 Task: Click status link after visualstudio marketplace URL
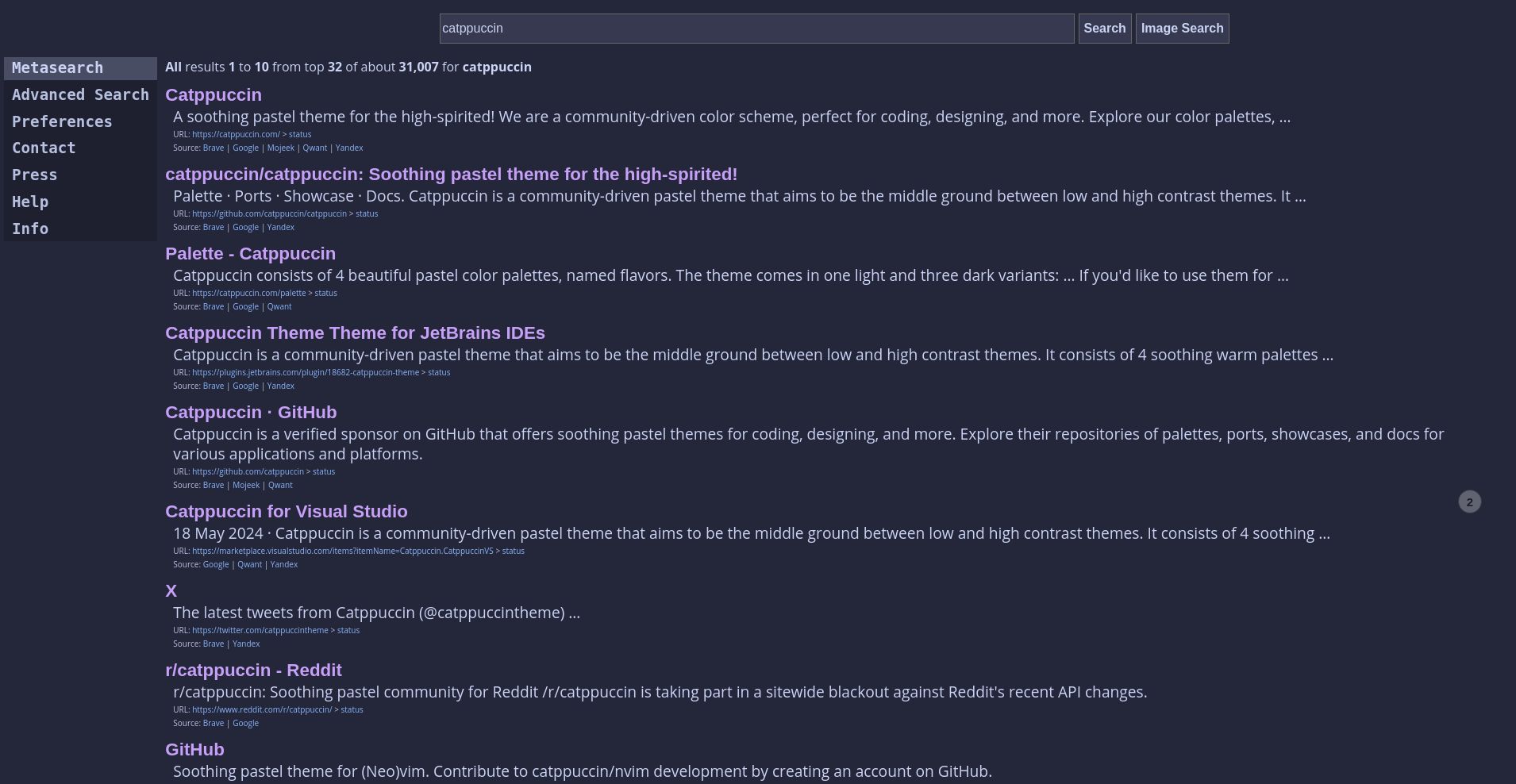tap(513, 551)
